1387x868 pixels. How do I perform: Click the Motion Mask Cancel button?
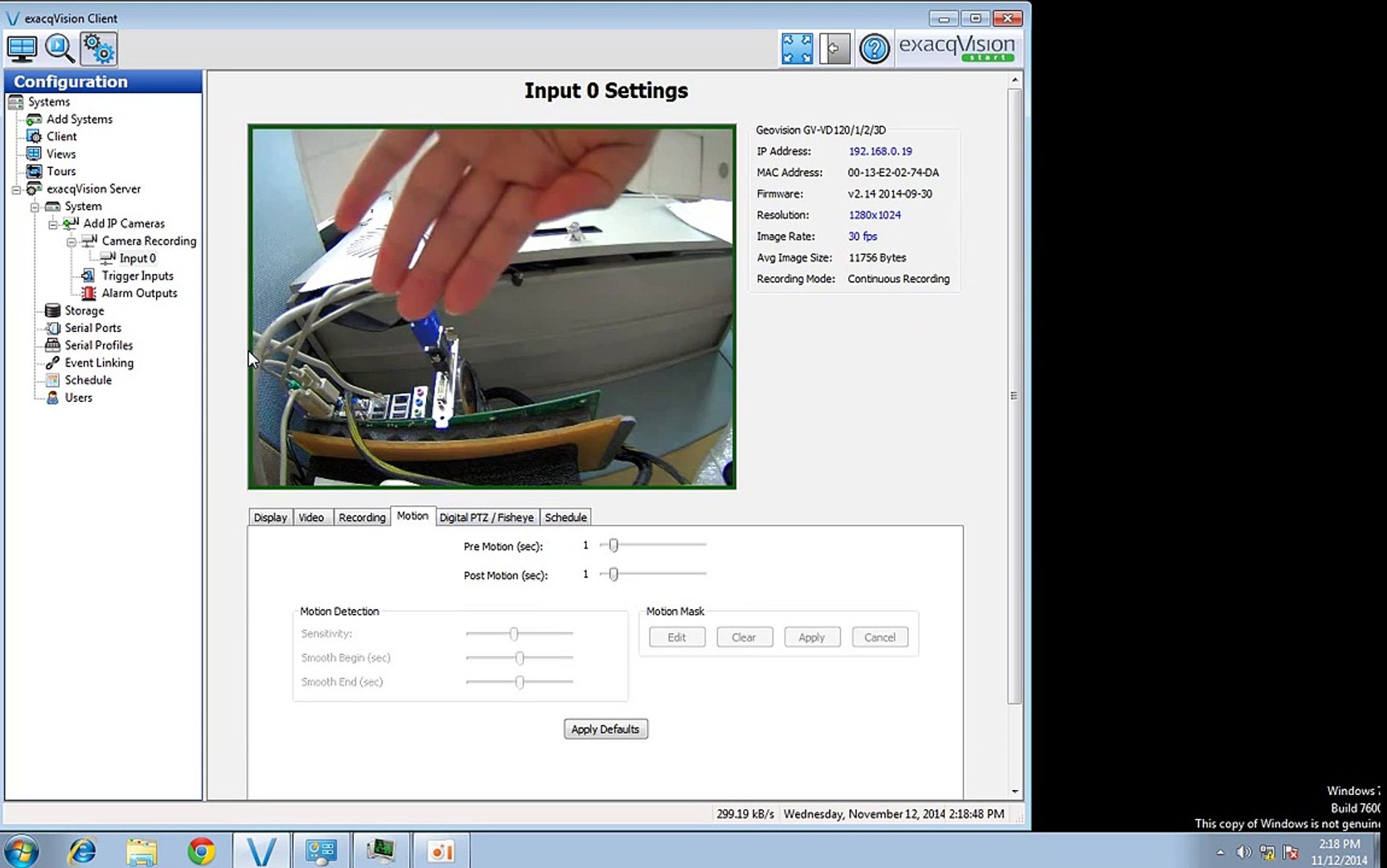tap(880, 637)
